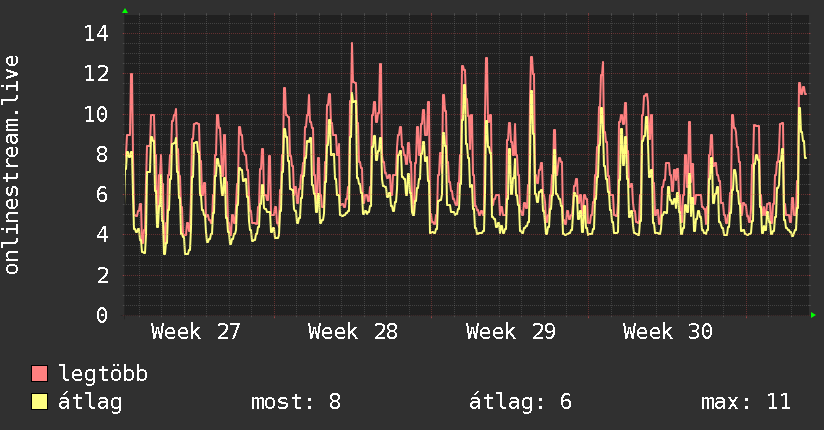The image size is (824, 430).
Task: Click the 10 tick on Y axis
Action: click(x=96, y=114)
